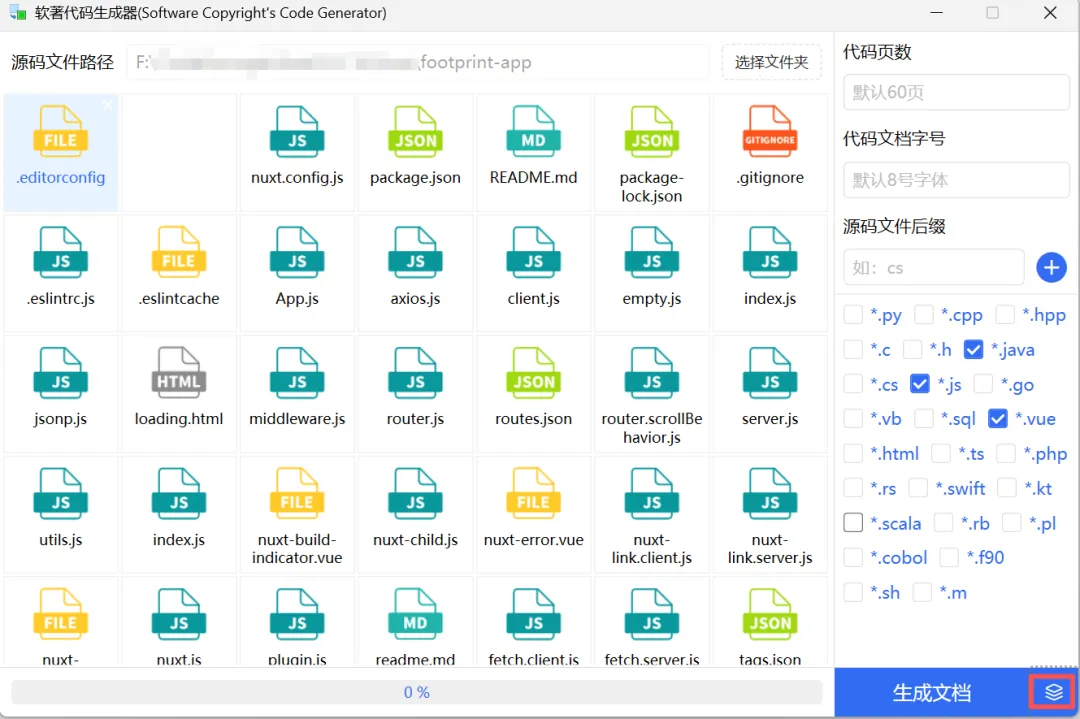Click the router.js file icon

coord(415,373)
